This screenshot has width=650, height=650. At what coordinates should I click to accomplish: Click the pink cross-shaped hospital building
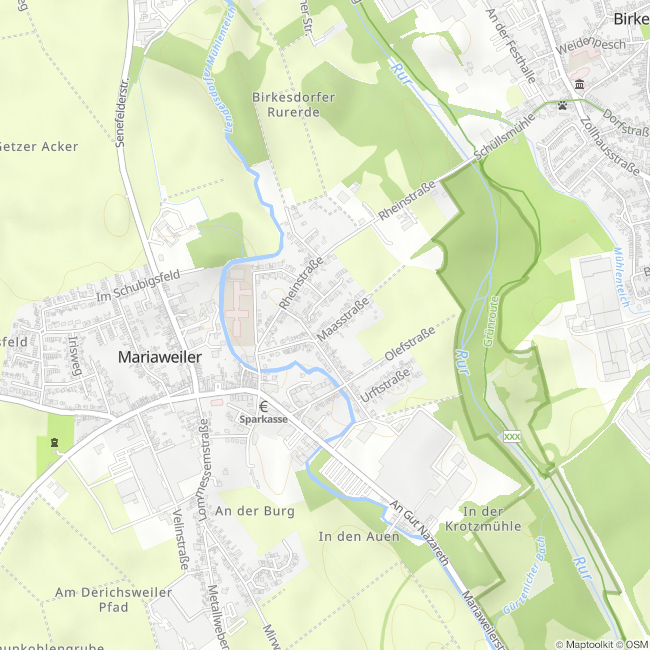(239, 308)
